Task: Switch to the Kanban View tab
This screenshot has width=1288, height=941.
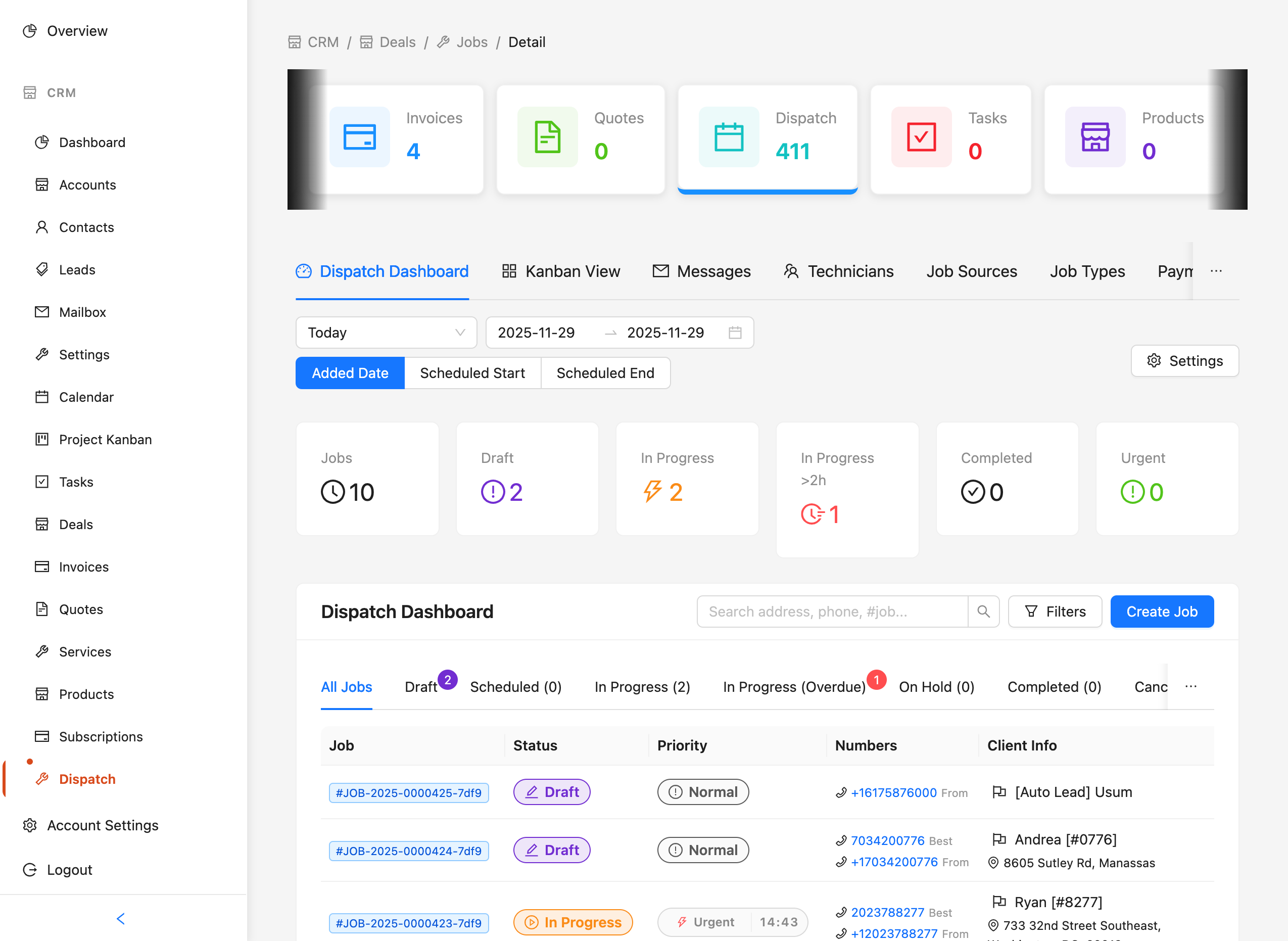Action: click(x=561, y=271)
